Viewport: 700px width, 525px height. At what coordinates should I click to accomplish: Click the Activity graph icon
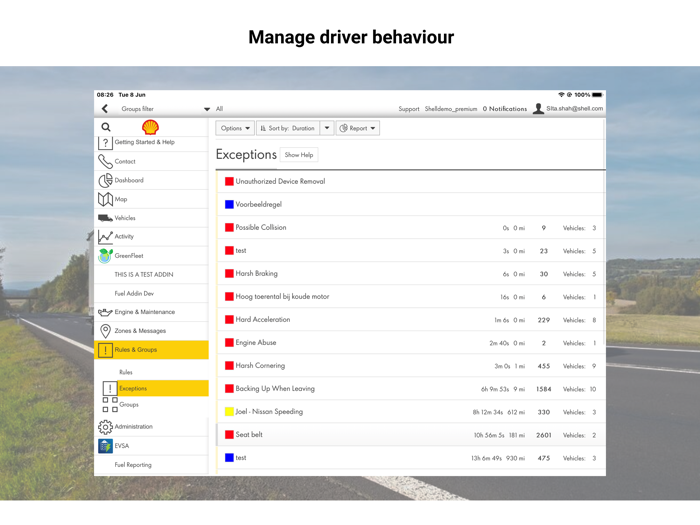pyautogui.click(x=105, y=237)
